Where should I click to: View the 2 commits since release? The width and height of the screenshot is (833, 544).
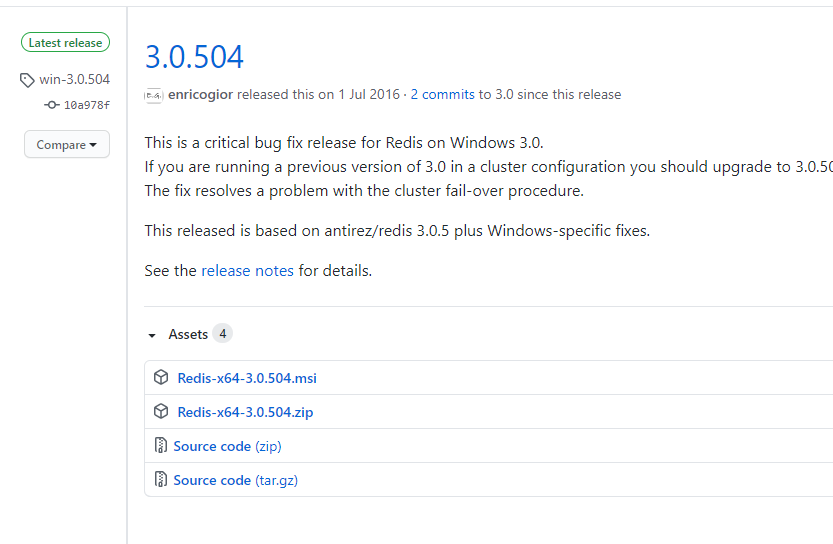pos(443,95)
